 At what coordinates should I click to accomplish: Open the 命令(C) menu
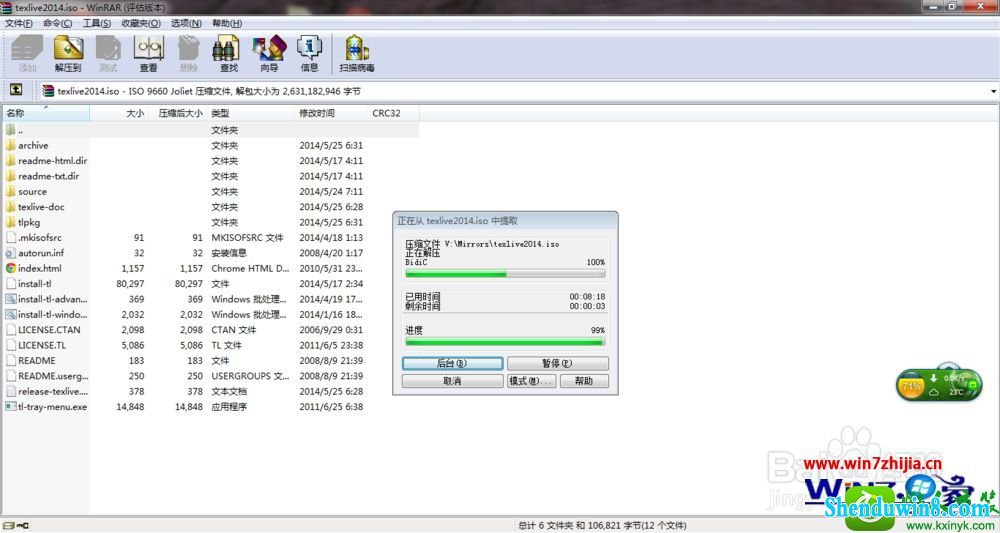coord(57,23)
